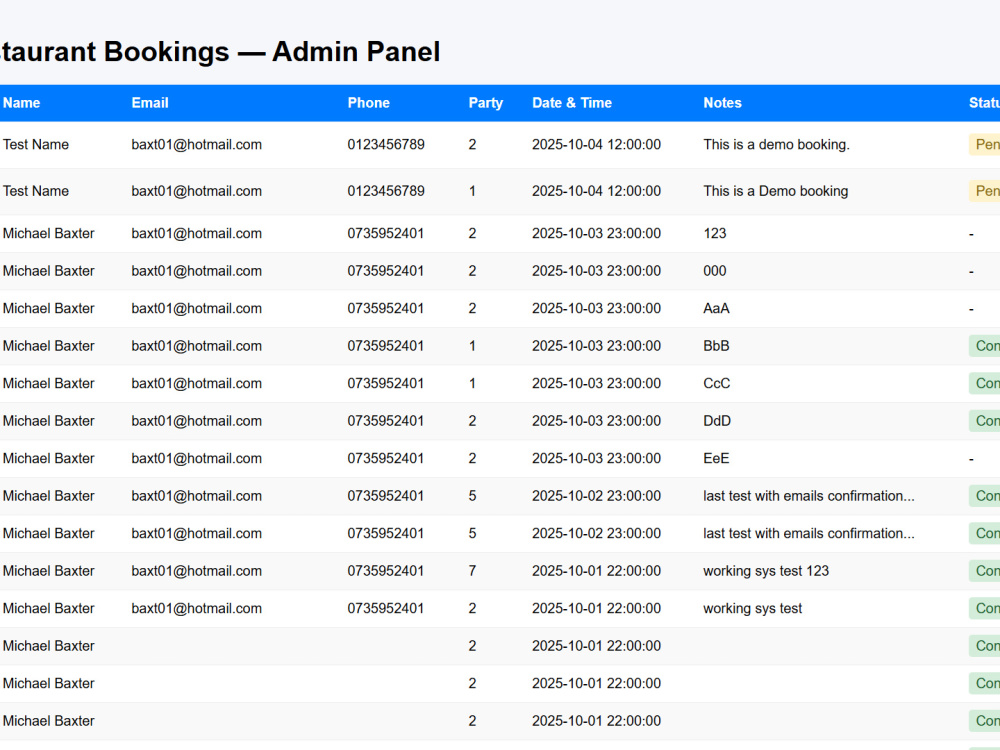Click the date in the 'working sys test 123' row
The width and height of the screenshot is (1000, 750).
[x=596, y=571]
